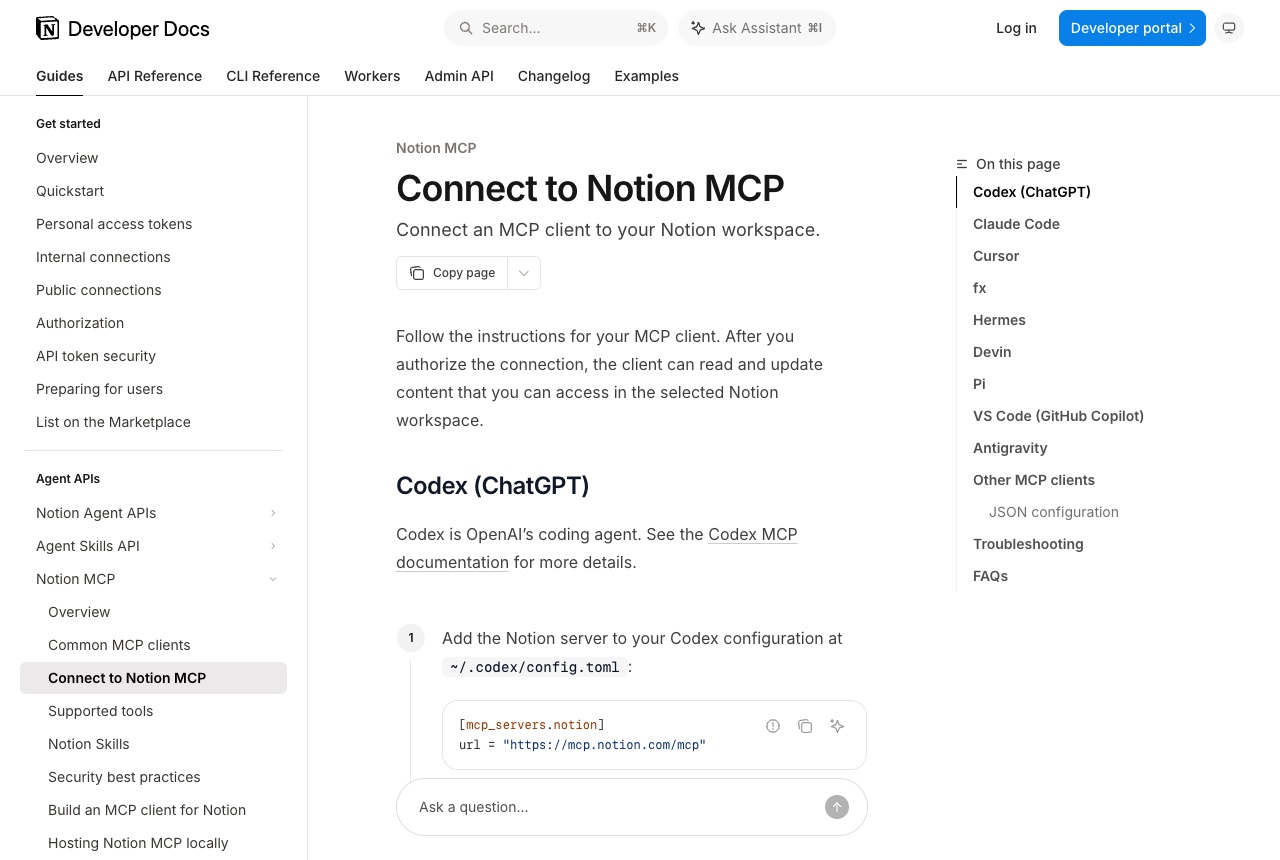
Task: Send question with the arrow button
Action: tap(837, 807)
